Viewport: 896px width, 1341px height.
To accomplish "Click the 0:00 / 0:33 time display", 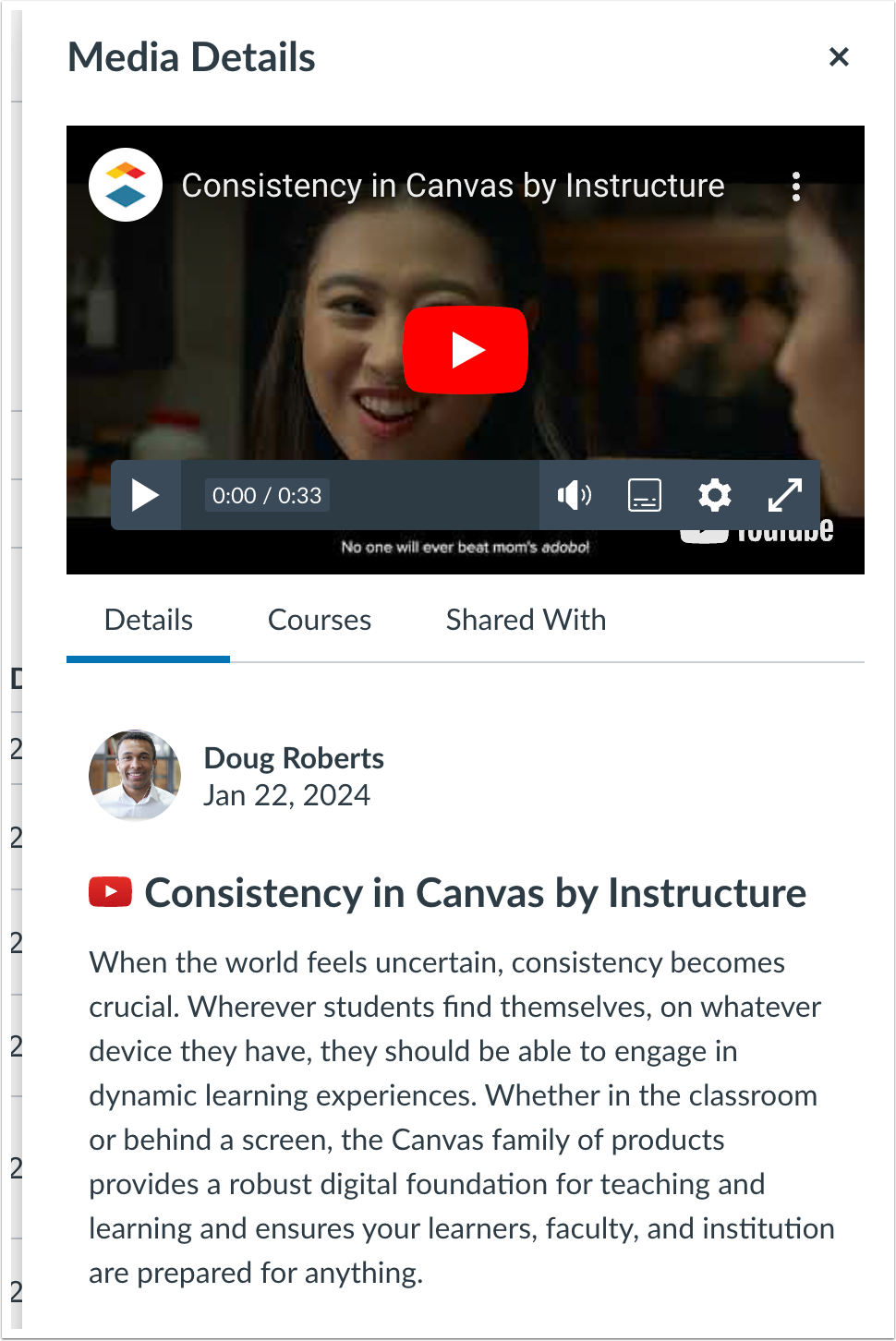I will [x=267, y=496].
